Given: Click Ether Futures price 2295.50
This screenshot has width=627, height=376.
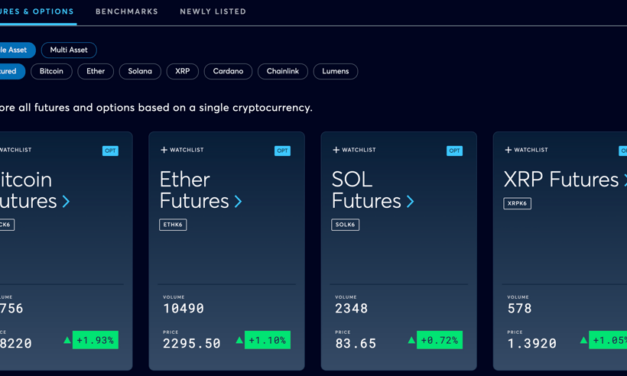Looking at the screenshot, I should pos(192,343).
